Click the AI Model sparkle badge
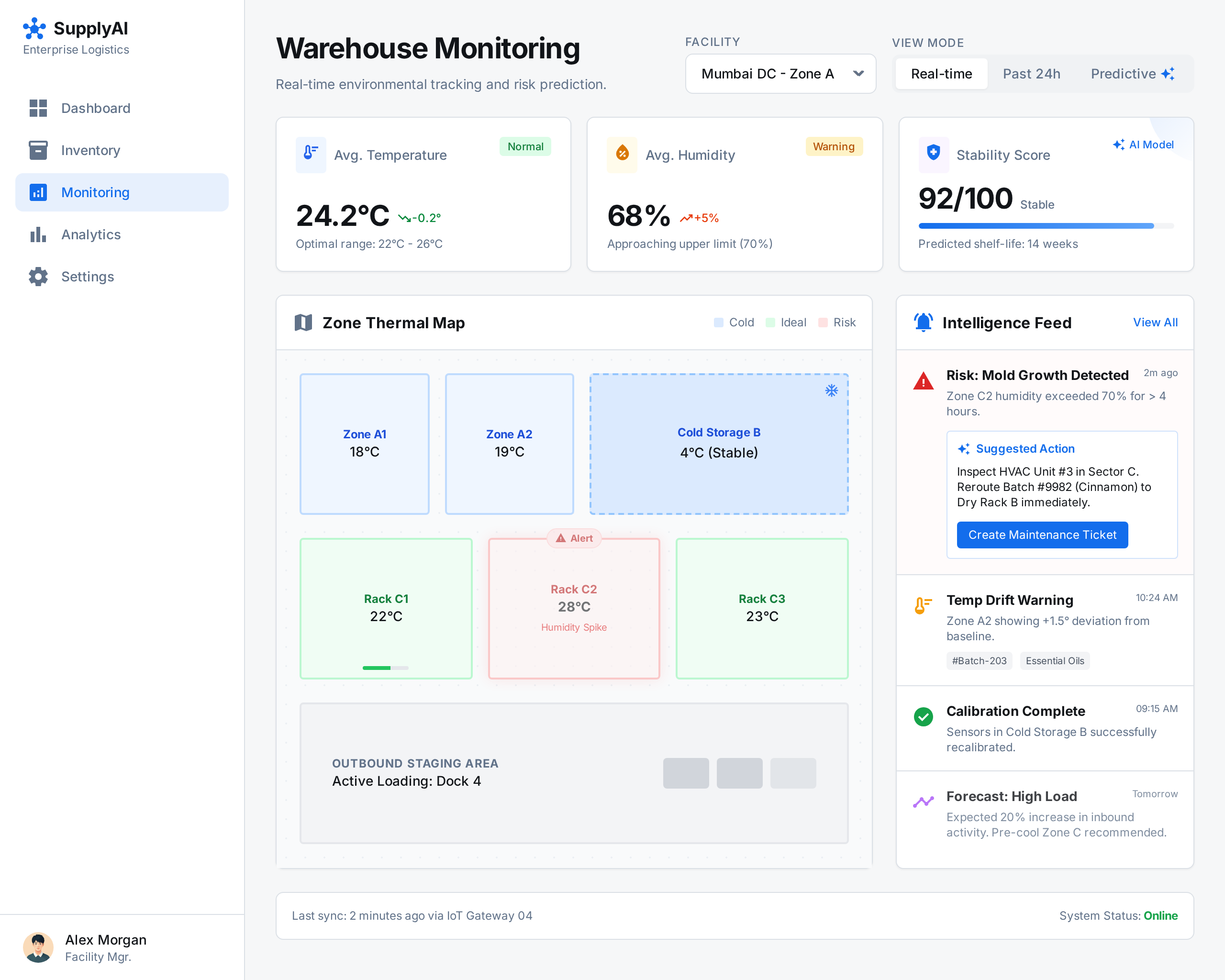 click(x=1143, y=145)
